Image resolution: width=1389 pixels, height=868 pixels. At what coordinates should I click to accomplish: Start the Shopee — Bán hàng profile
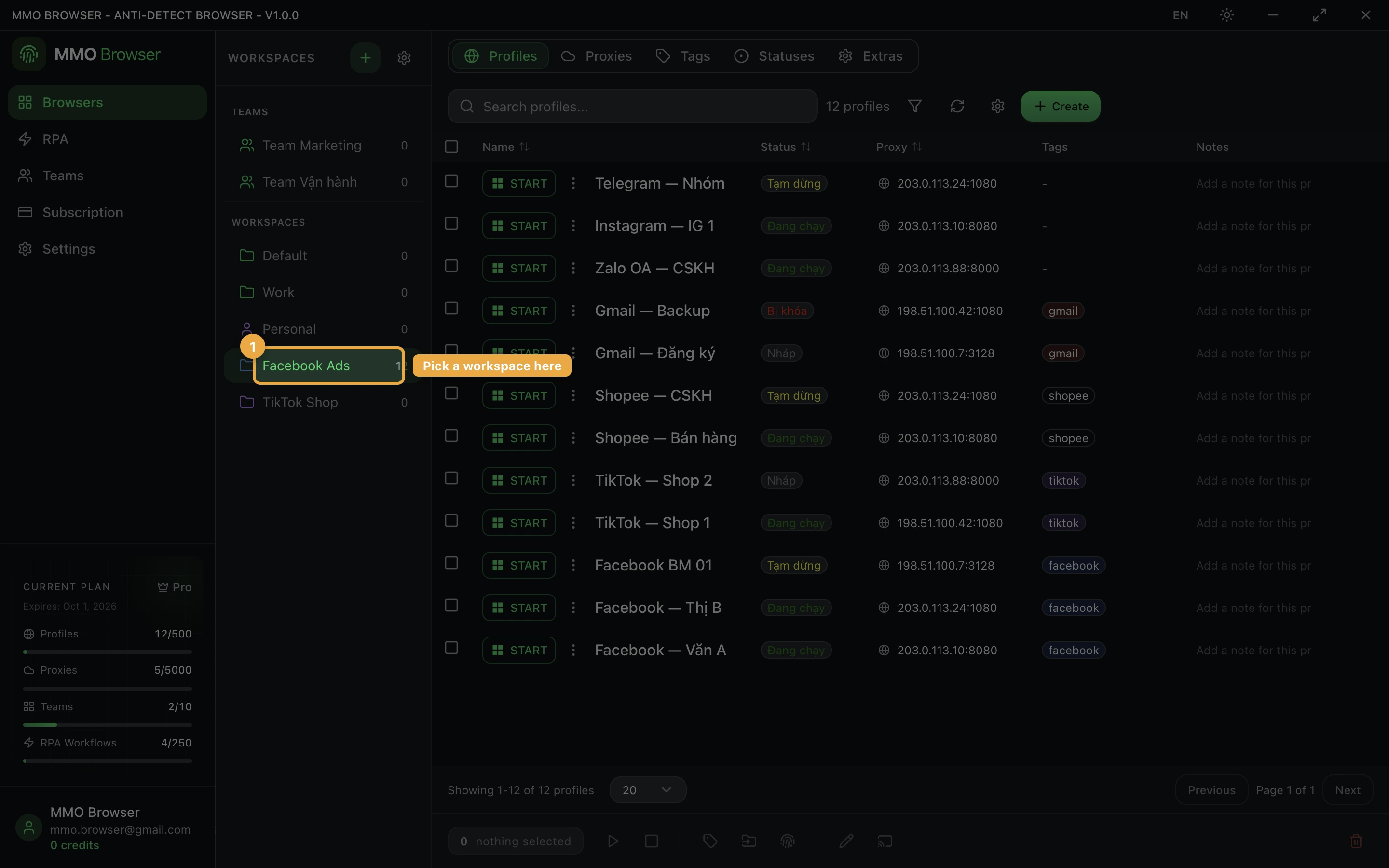pos(519,438)
